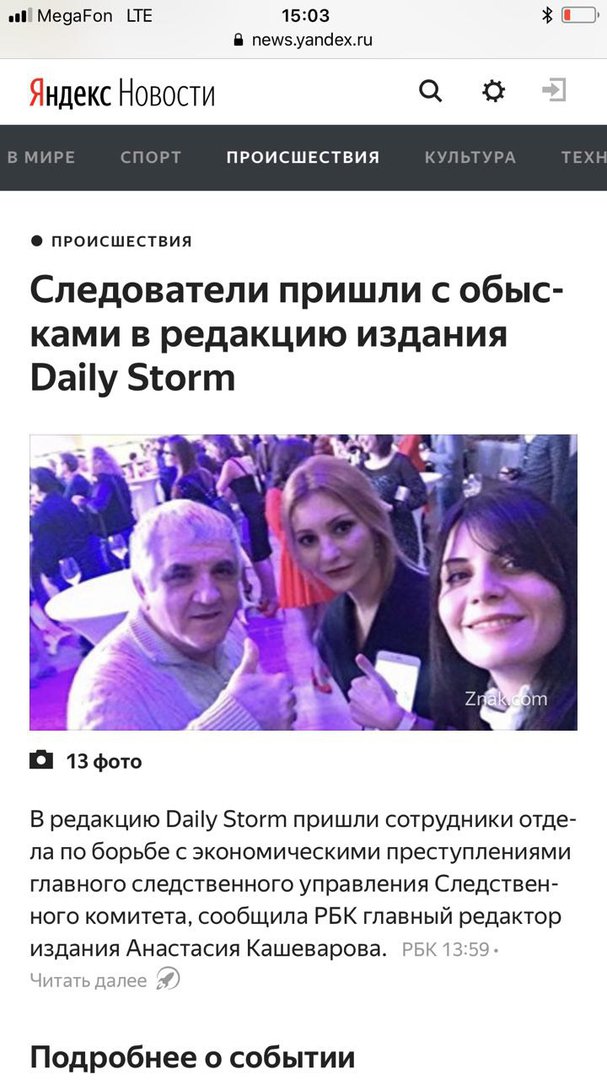Select the ПРОИСШЕСТВИЯ tab
Image resolution: width=607 pixels, height=1080 pixels.
pos(303,157)
